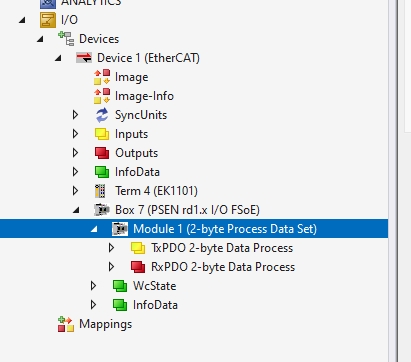Collapse Box 7 PSEN rd1.x node

point(76,210)
